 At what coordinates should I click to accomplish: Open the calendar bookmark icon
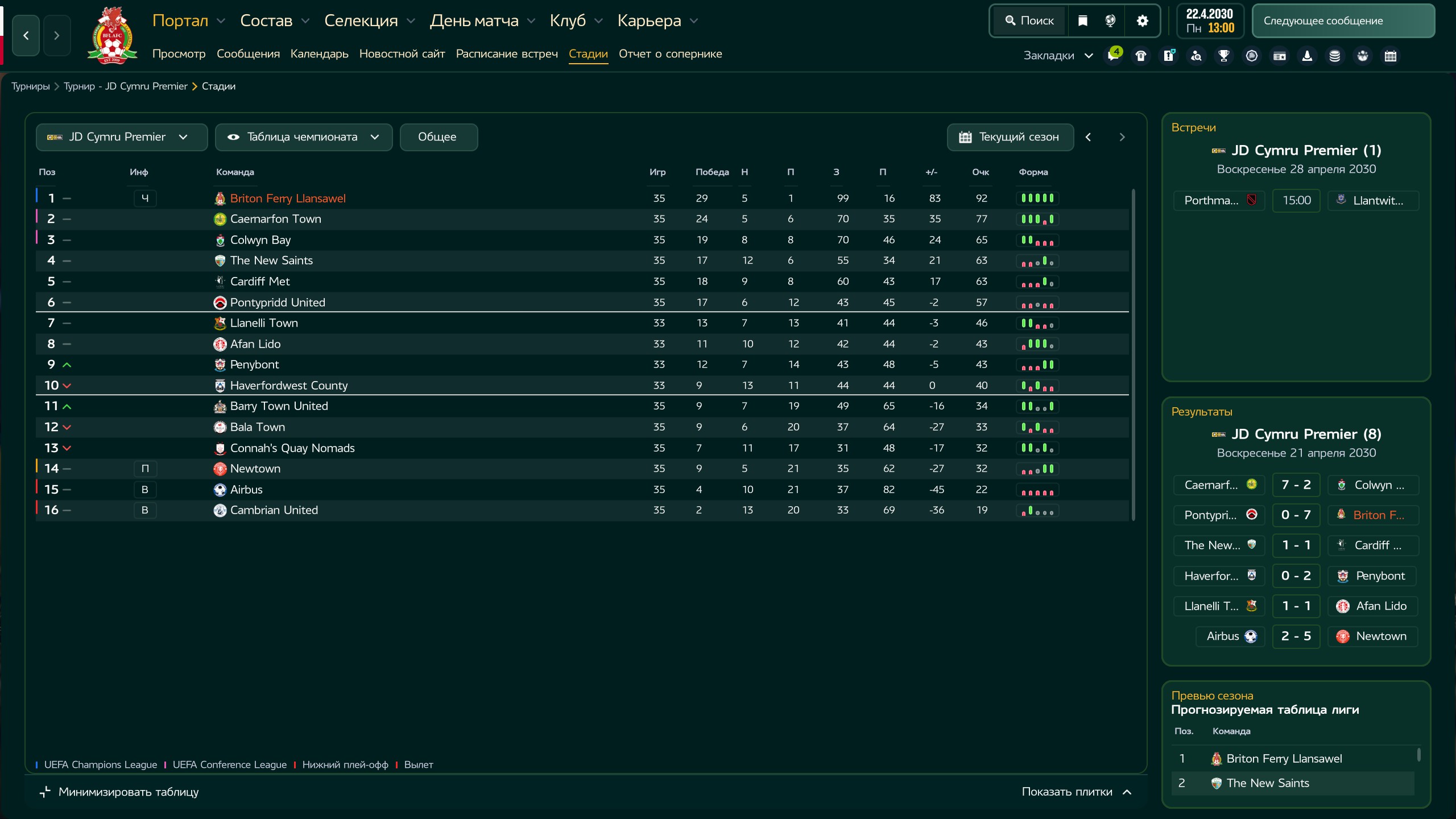pyautogui.click(x=1391, y=56)
